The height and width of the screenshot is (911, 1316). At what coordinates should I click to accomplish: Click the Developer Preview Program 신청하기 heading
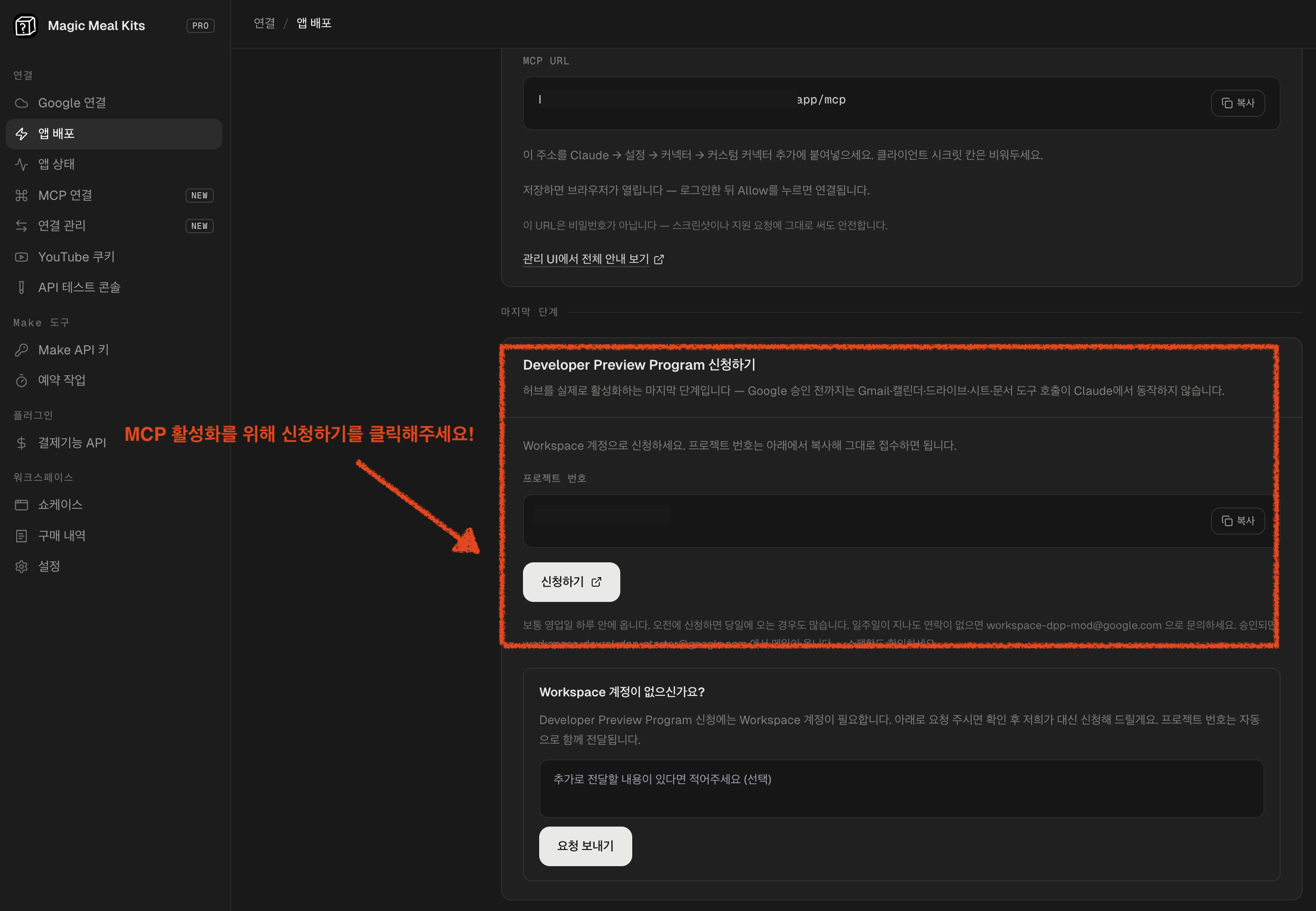pyautogui.click(x=639, y=365)
